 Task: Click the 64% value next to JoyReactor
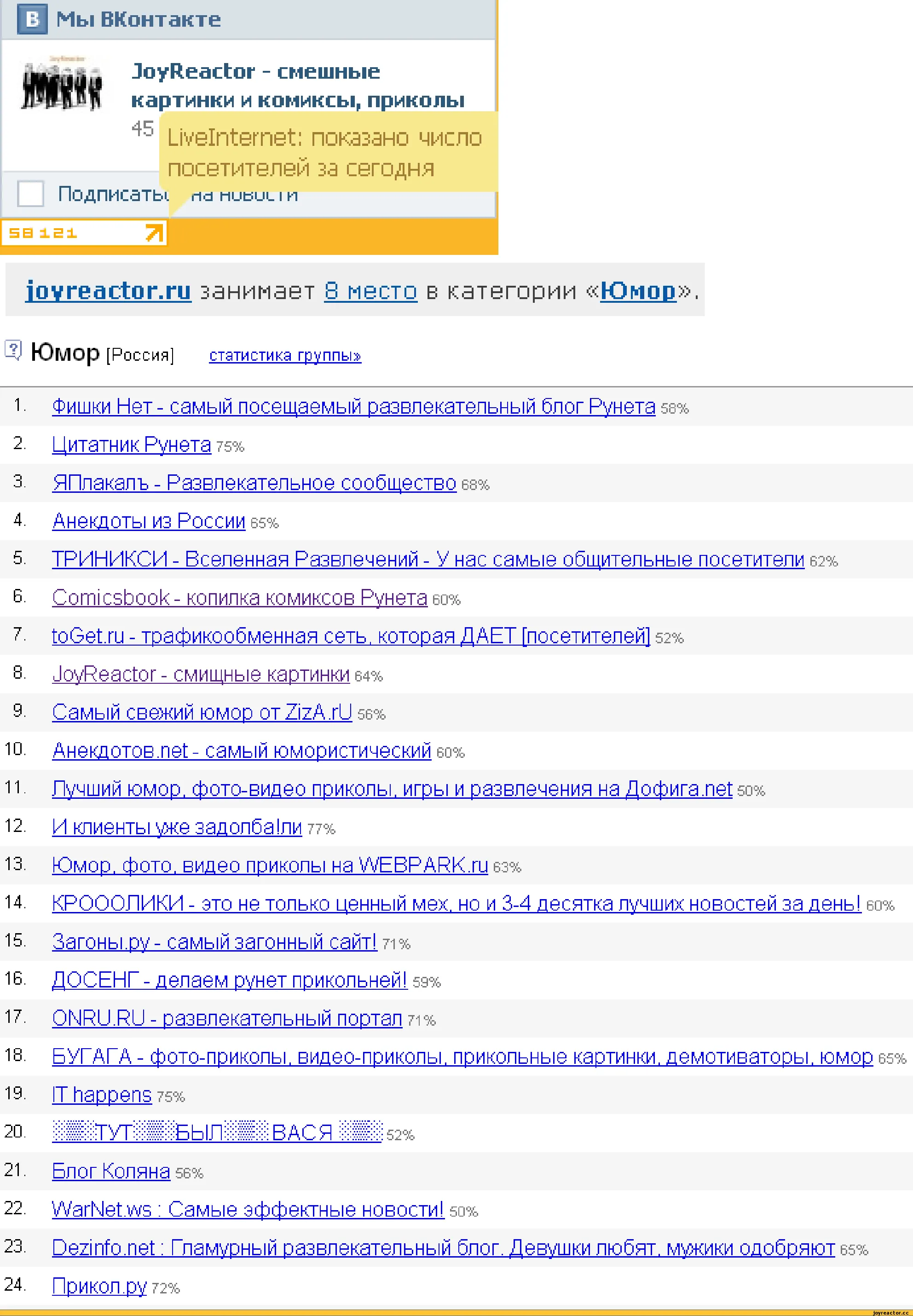[x=369, y=676]
